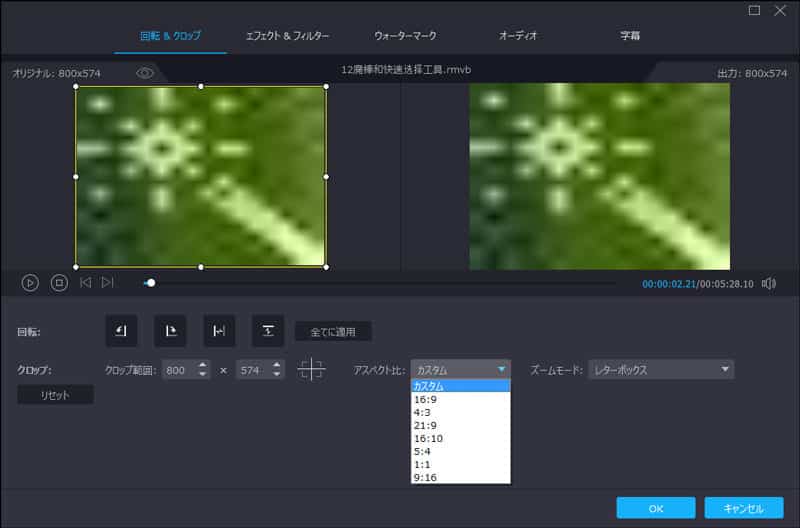The width and height of the screenshot is (800, 528).
Task: Click bottom-right crop handle
Action: pyautogui.click(x=326, y=267)
